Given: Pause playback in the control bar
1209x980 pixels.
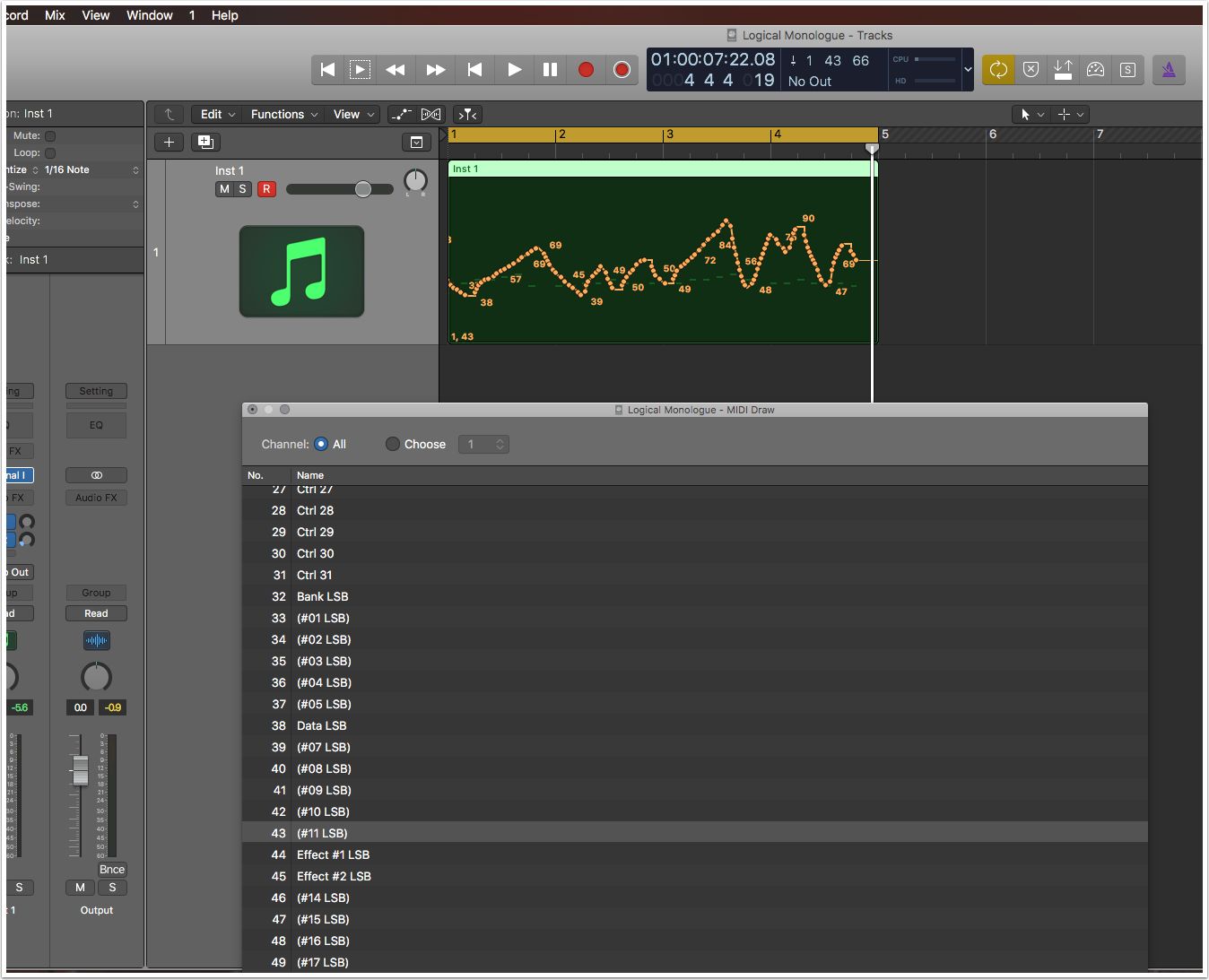Looking at the screenshot, I should pyautogui.click(x=550, y=70).
